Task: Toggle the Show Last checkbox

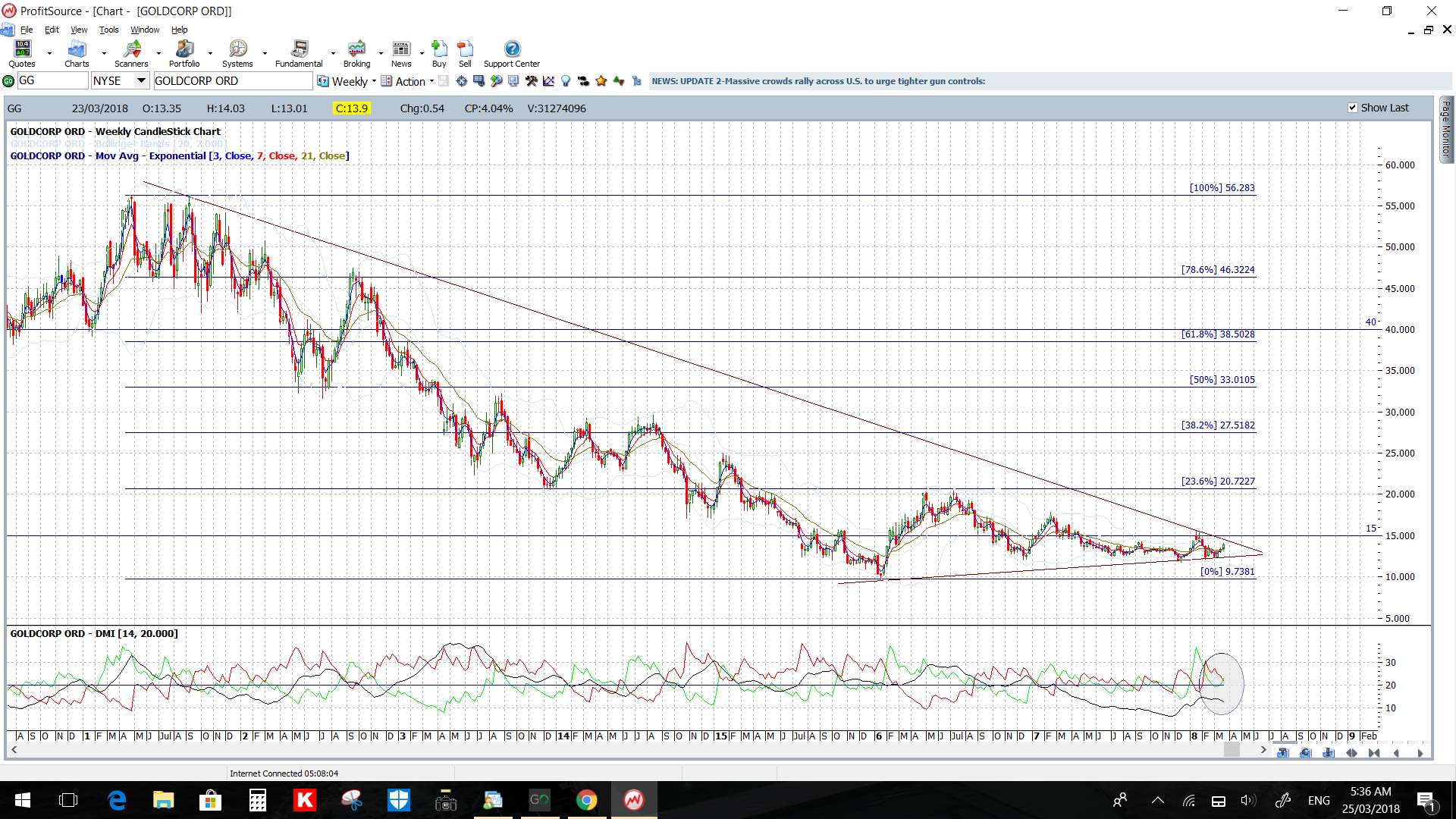Action: [1353, 108]
